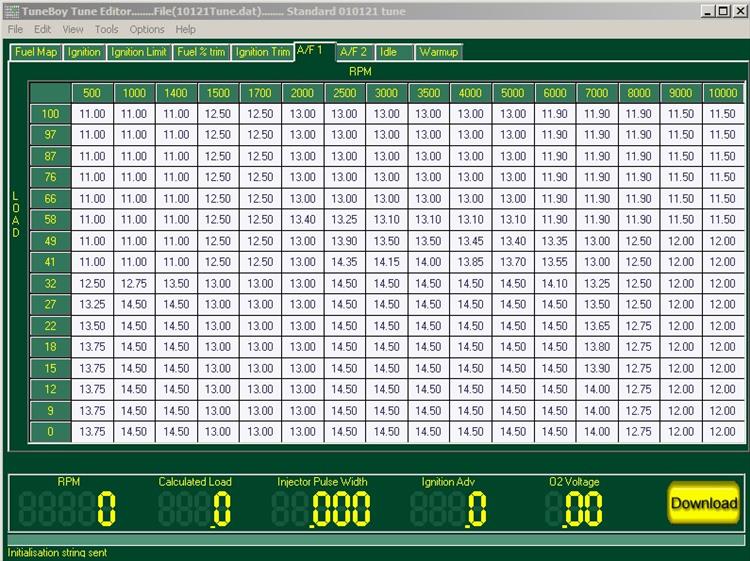Screen dimensions: 750x561
Task: Select the 2500 RPM column header
Action: pos(344,93)
